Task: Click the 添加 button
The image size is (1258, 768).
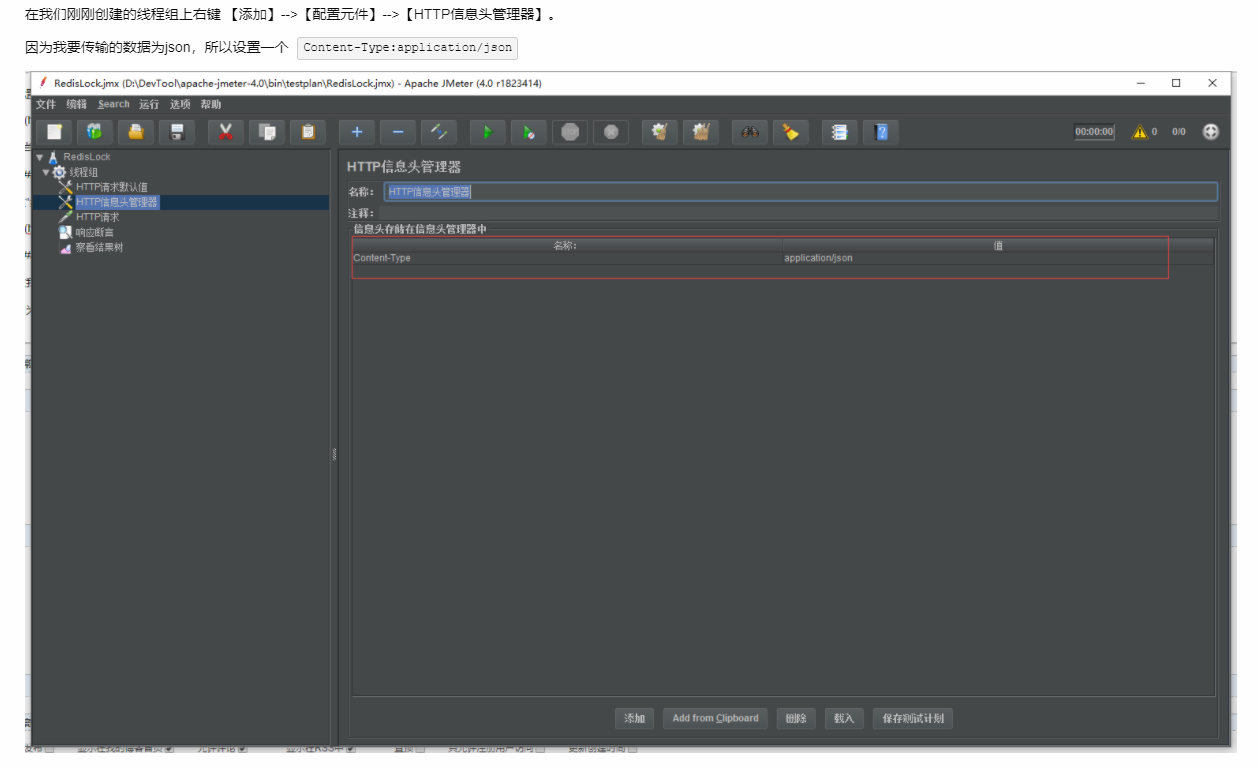Action: [635, 718]
